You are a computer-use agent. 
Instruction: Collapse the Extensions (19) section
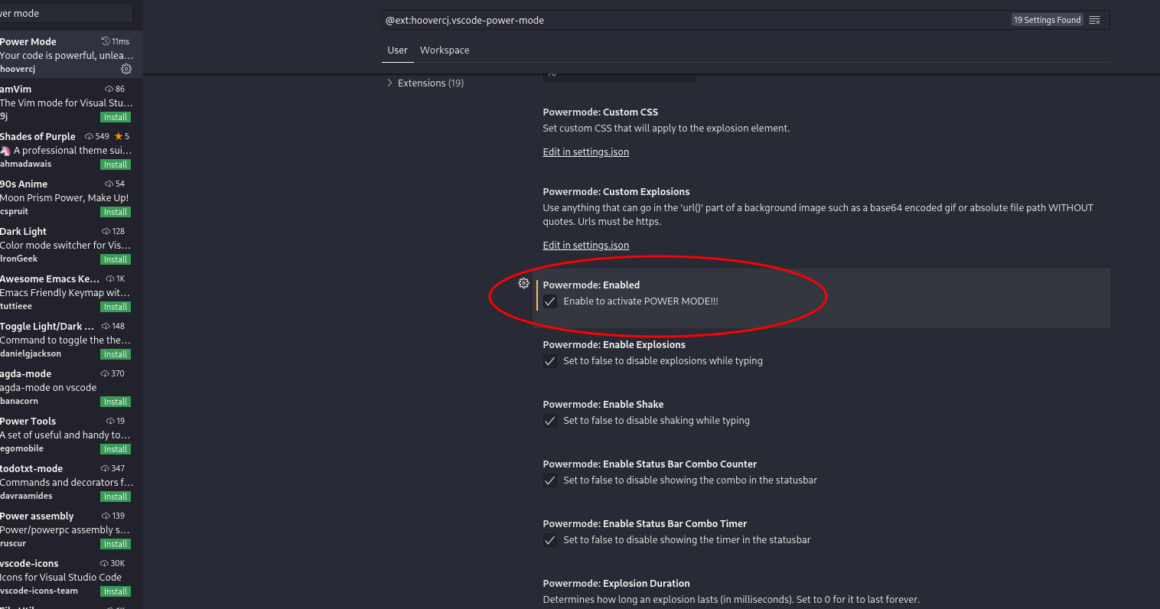pyautogui.click(x=389, y=82)
